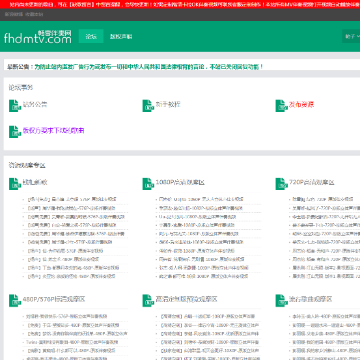The image size is (360, 360).
Task: Open the 站务公告 forum link
Action: [x=35, y=104]
